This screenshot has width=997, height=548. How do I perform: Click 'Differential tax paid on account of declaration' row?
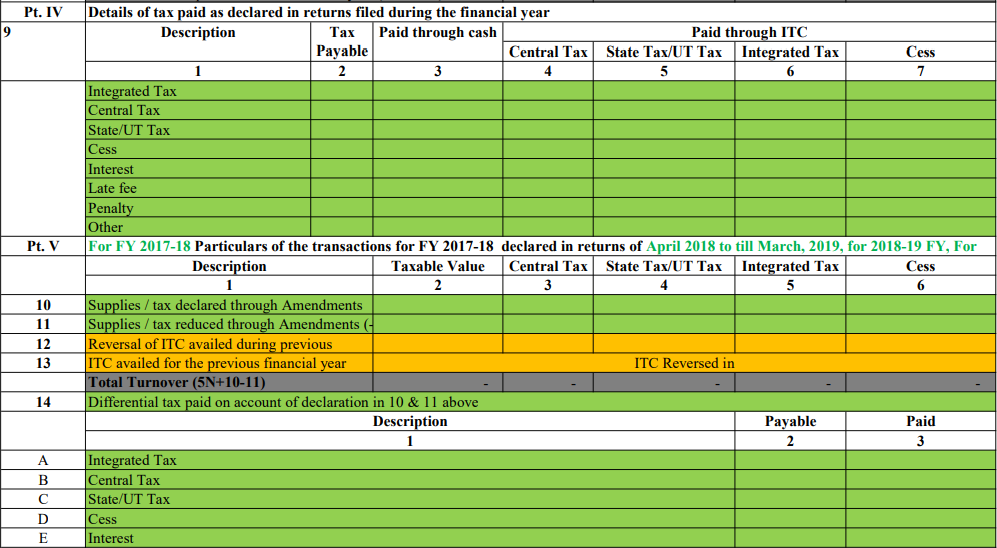point(541,402)
